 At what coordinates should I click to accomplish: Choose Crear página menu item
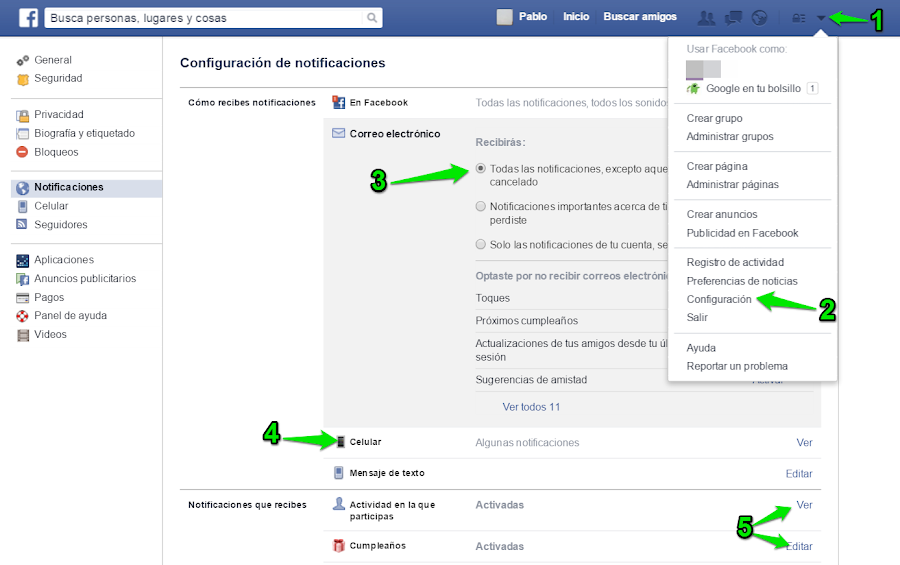[x=717, y=167]
